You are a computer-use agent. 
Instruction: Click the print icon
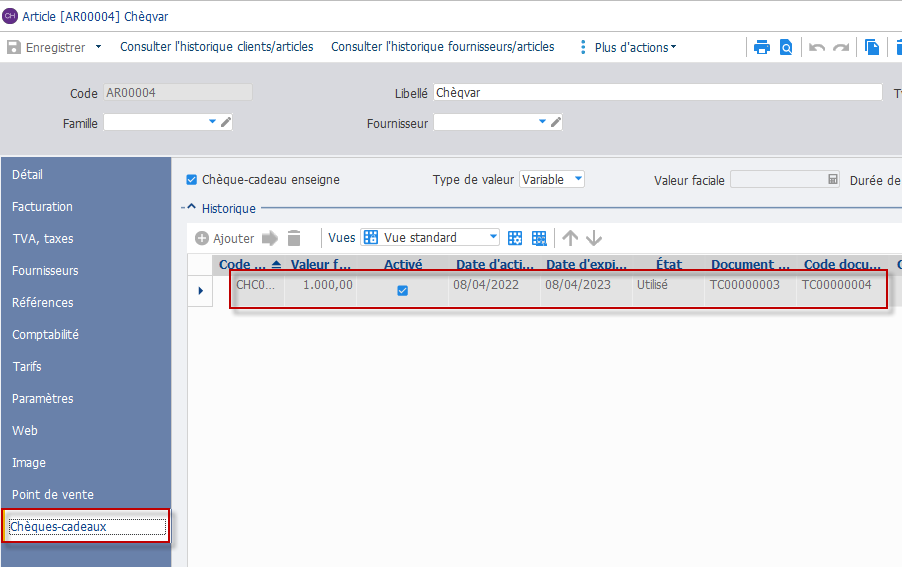click(x=762, y=47)
